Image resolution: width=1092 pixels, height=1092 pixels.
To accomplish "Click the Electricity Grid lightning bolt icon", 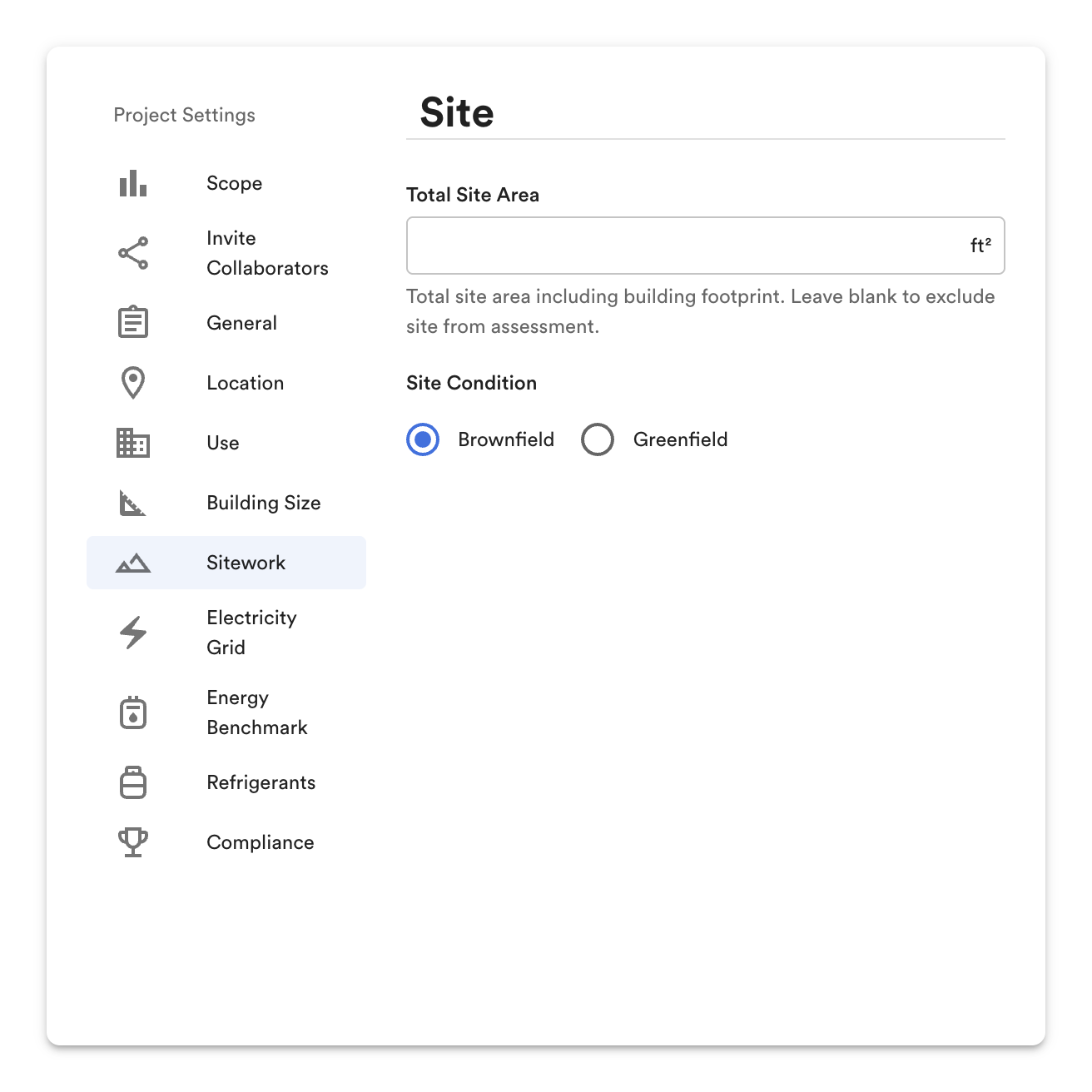I will pyautogui.click(x=133, y=633).
